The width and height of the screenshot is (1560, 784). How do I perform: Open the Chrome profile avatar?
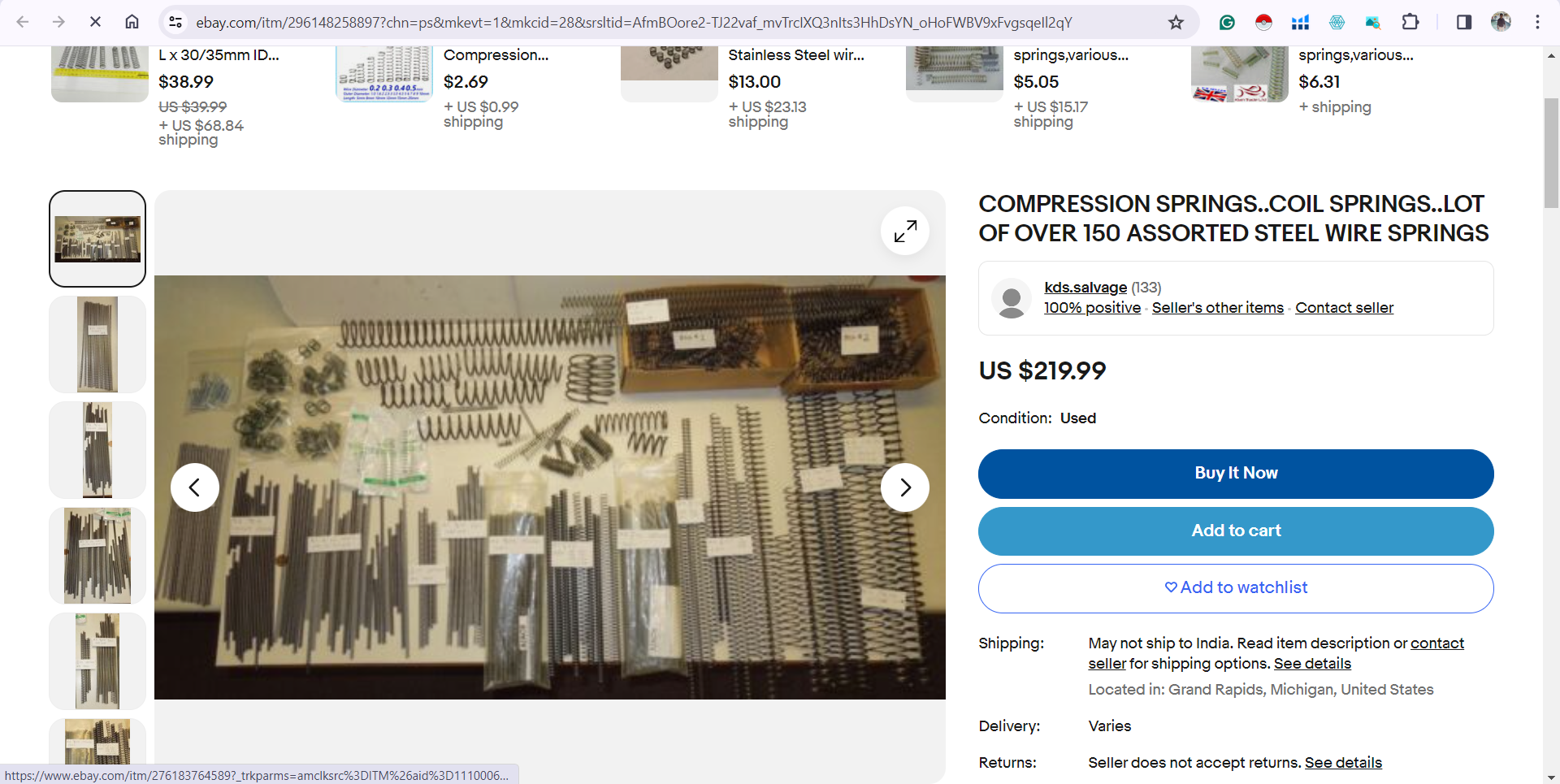click(1501, 22)
